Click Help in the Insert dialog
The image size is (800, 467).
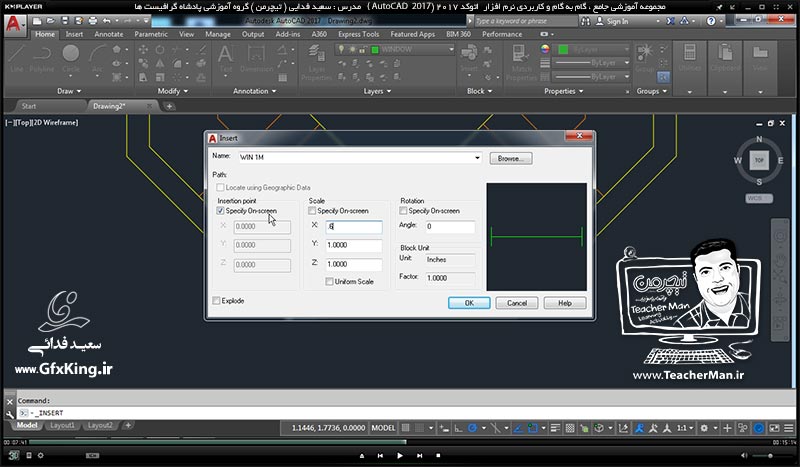(x=565, y=303)
